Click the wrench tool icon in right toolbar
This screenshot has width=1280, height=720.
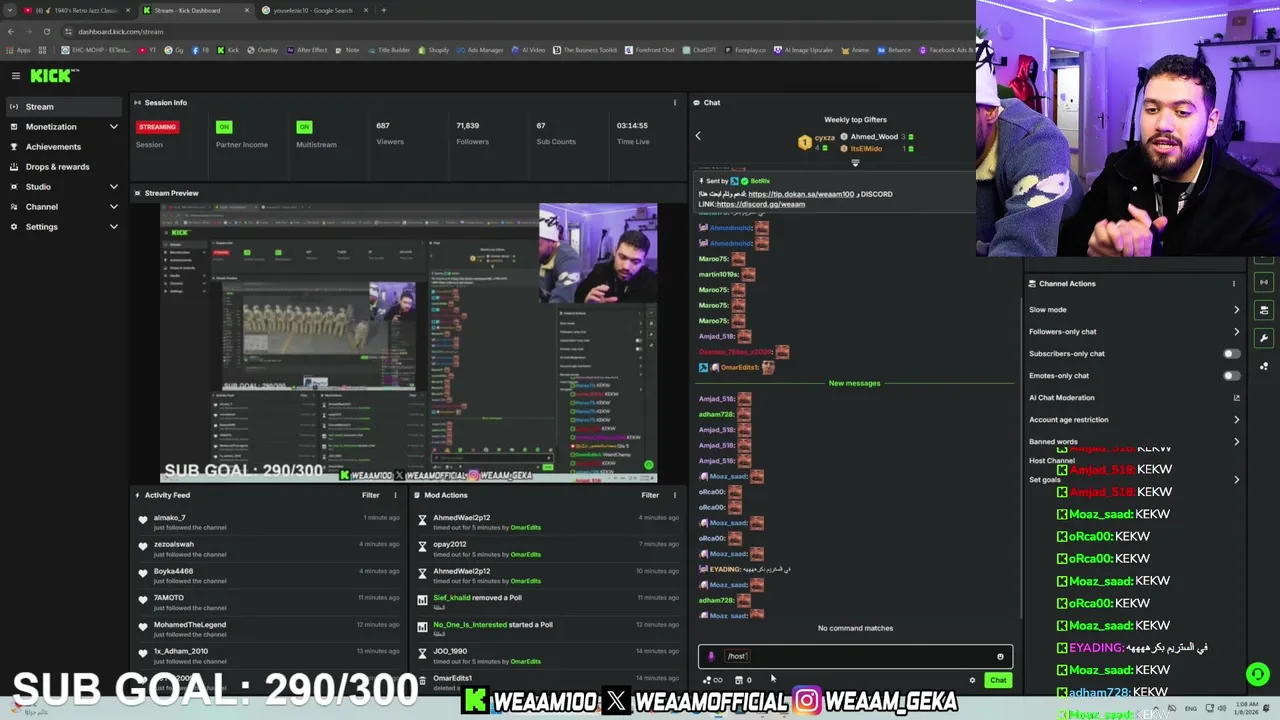[x=1264, y=338]
